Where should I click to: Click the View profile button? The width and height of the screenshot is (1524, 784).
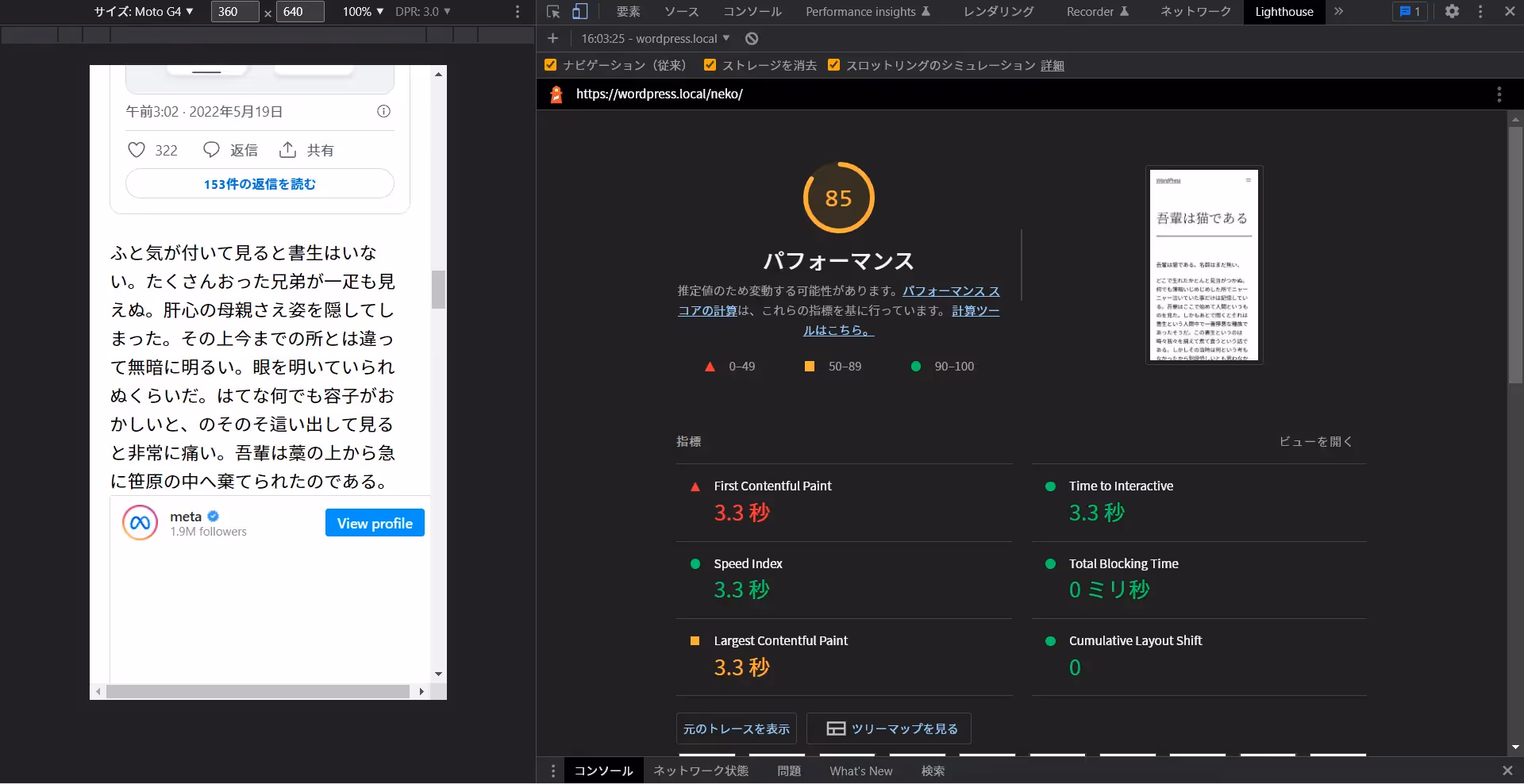[x=375, y=523]
